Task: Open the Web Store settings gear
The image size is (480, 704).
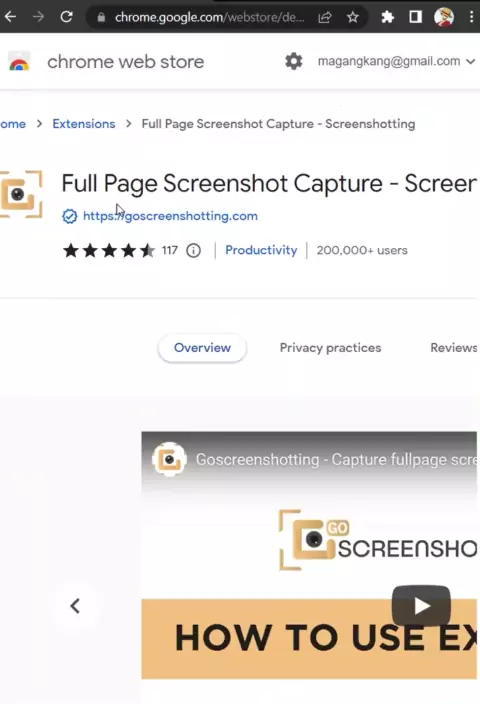Action: (294, 61)
